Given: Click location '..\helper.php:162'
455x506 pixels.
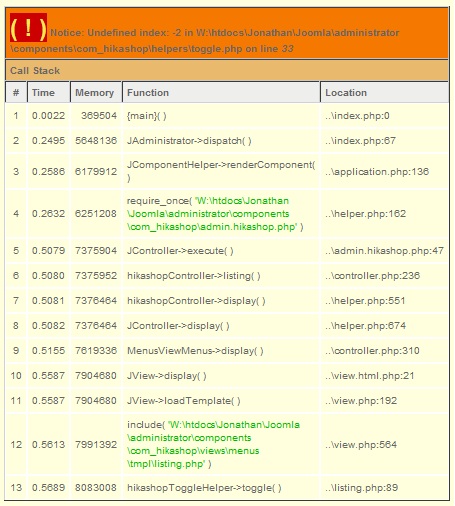Looking at the screenshot, I should pyautogui.click(x=366, y=214).
